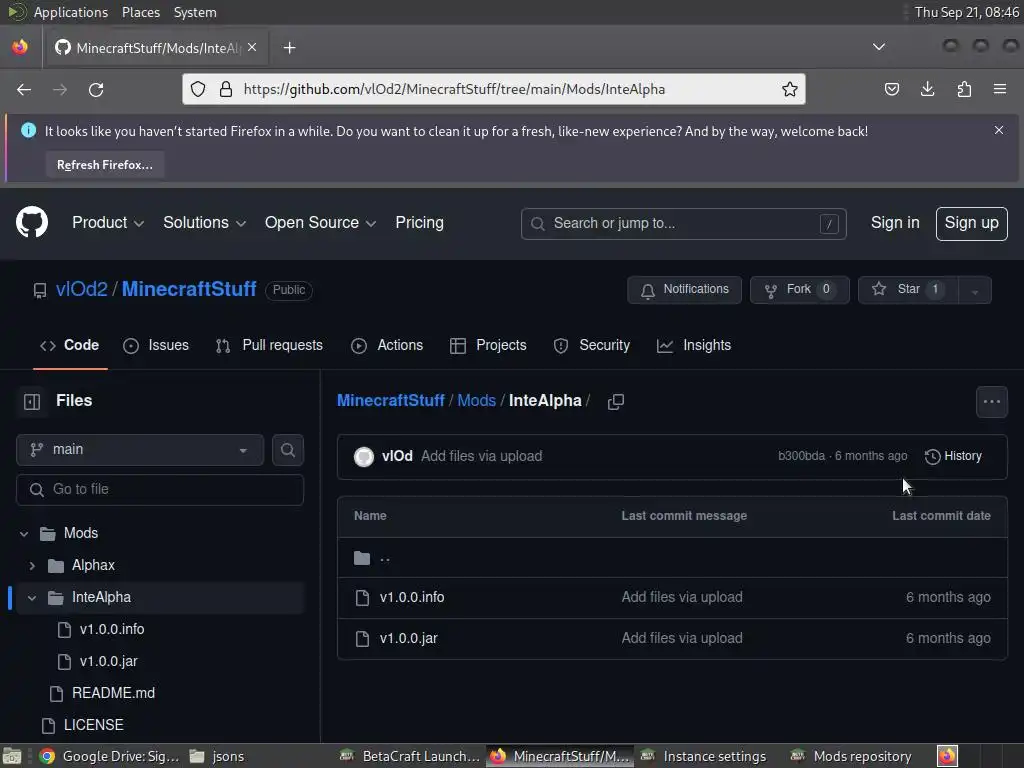Click the tracking protection shield icon
The height and width of the screenshot is (768, 1024).
pyautogui.click(x=198, y=89)
